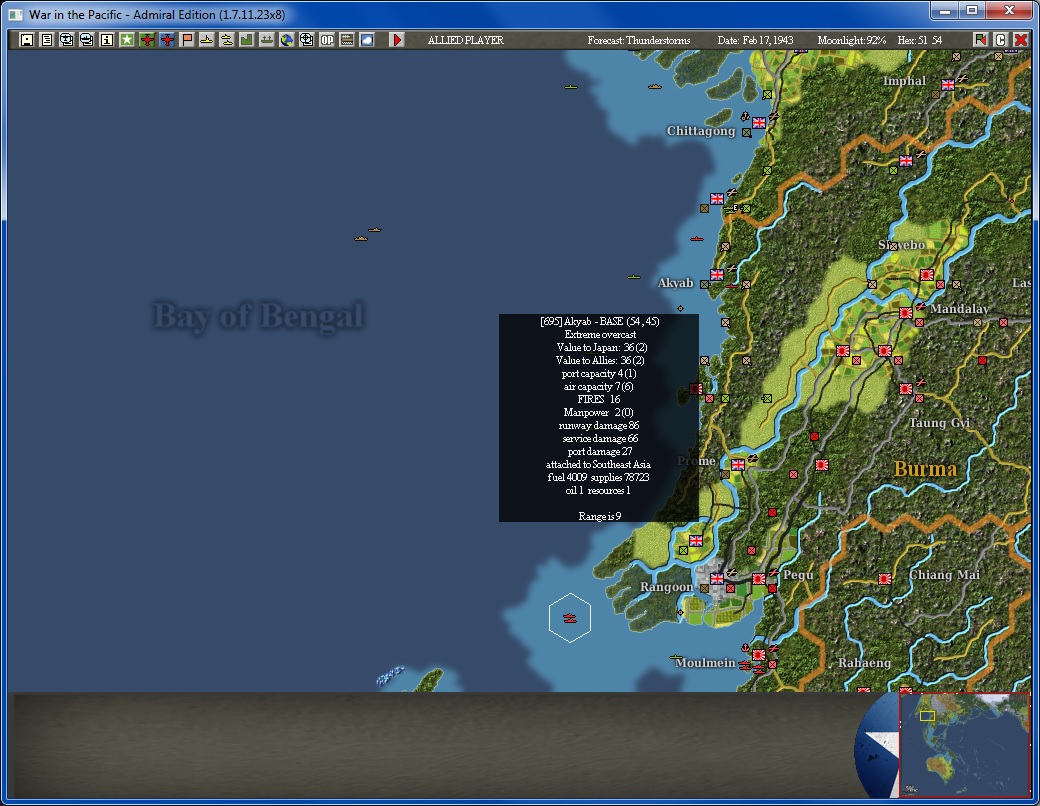Viewport: 1040px width, 806px height.
Task: Click the 'Mandalay' city label
Action: click(x=959, y=308)
